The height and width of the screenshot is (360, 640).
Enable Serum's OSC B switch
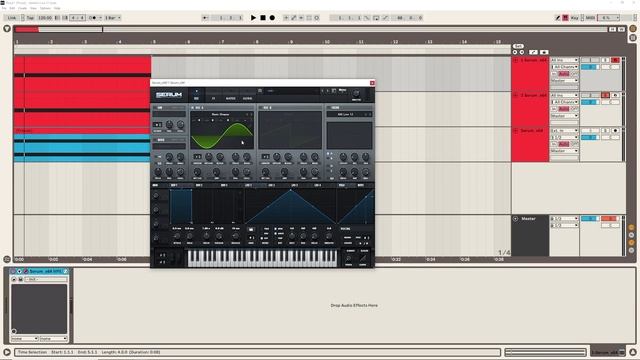click(x=260, y=108)
